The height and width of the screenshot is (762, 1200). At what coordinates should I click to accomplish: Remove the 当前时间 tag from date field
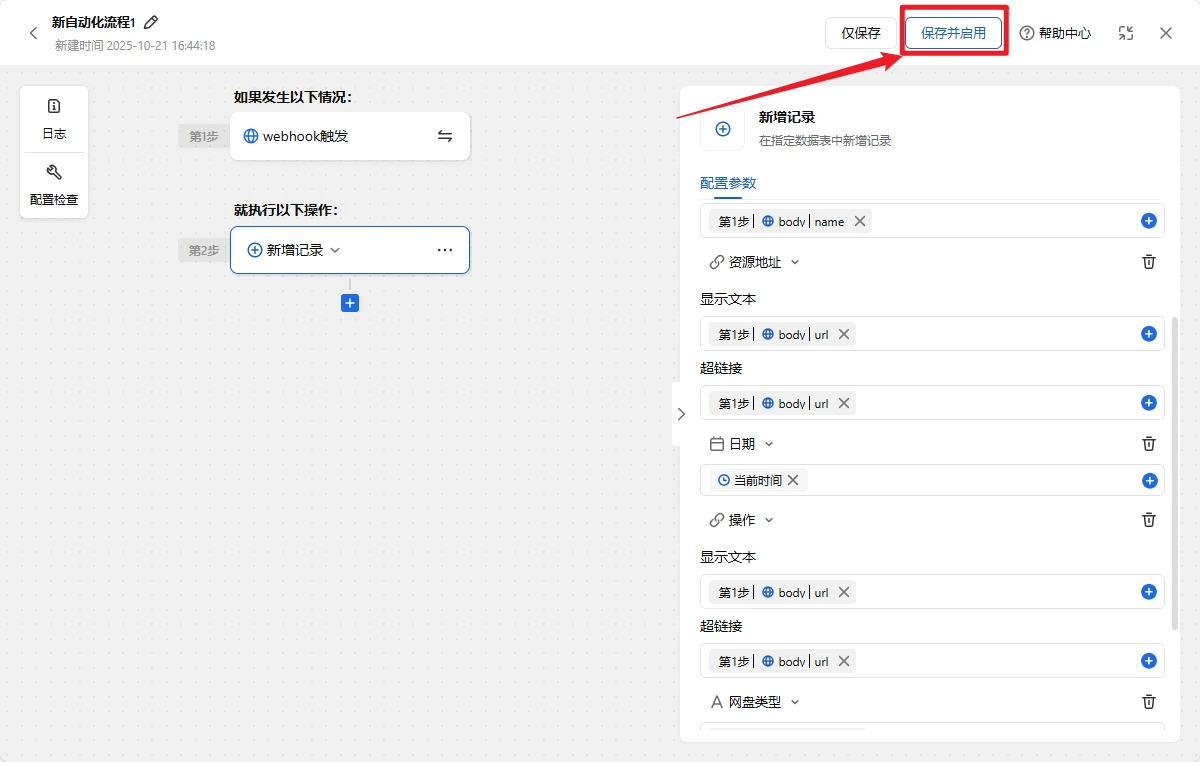pyautogui.click(x=793, y=480)
